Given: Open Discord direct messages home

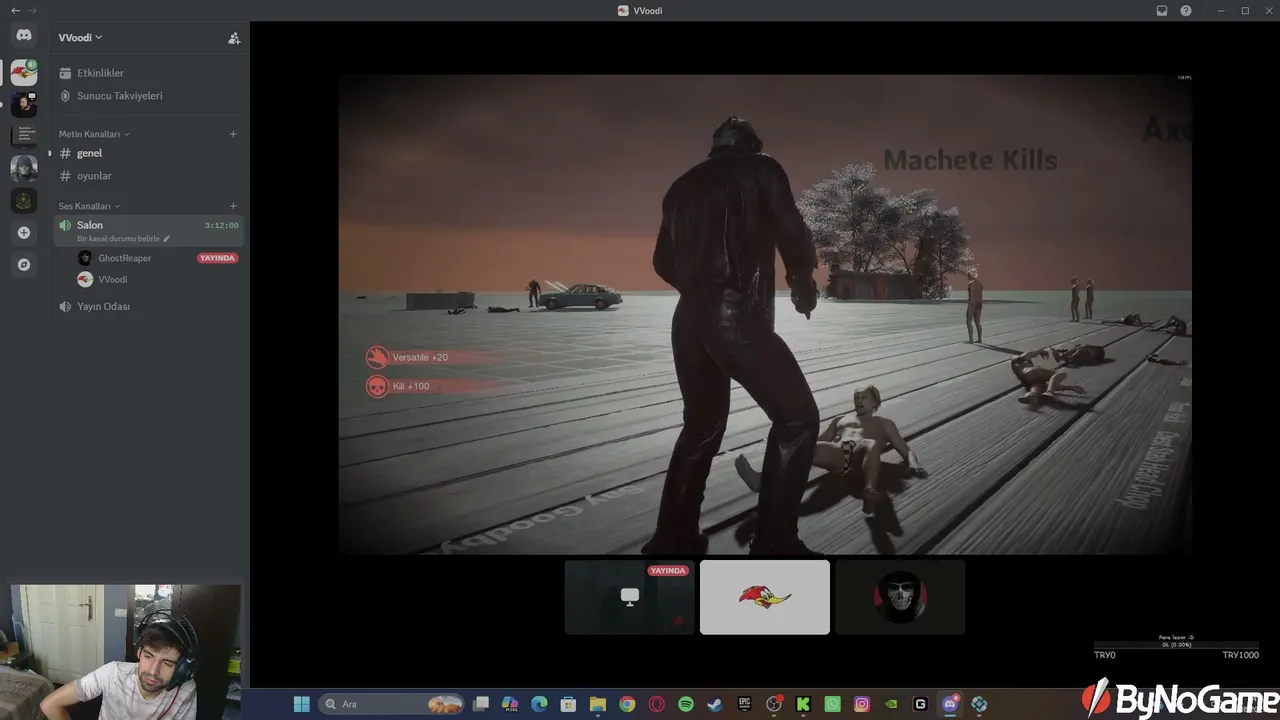Looking at the screenshot, I should tap(24, 36).
